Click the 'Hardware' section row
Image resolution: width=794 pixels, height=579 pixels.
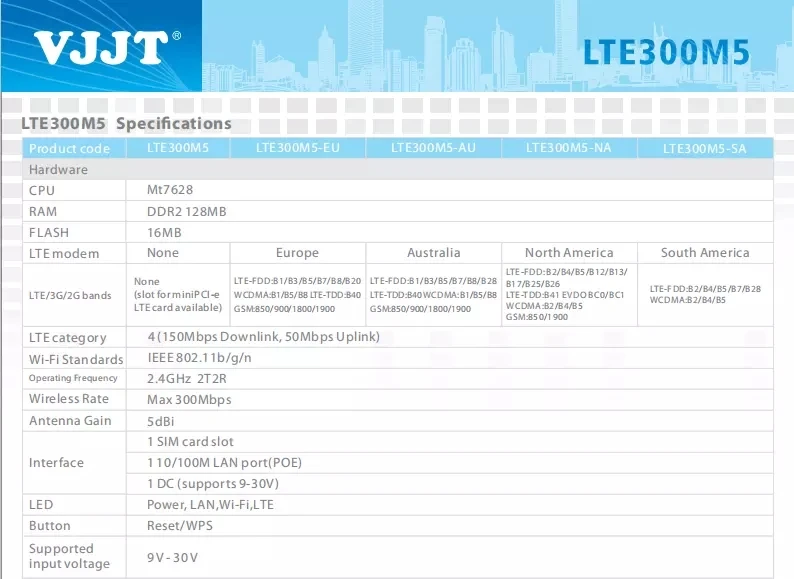pos(398,169)
